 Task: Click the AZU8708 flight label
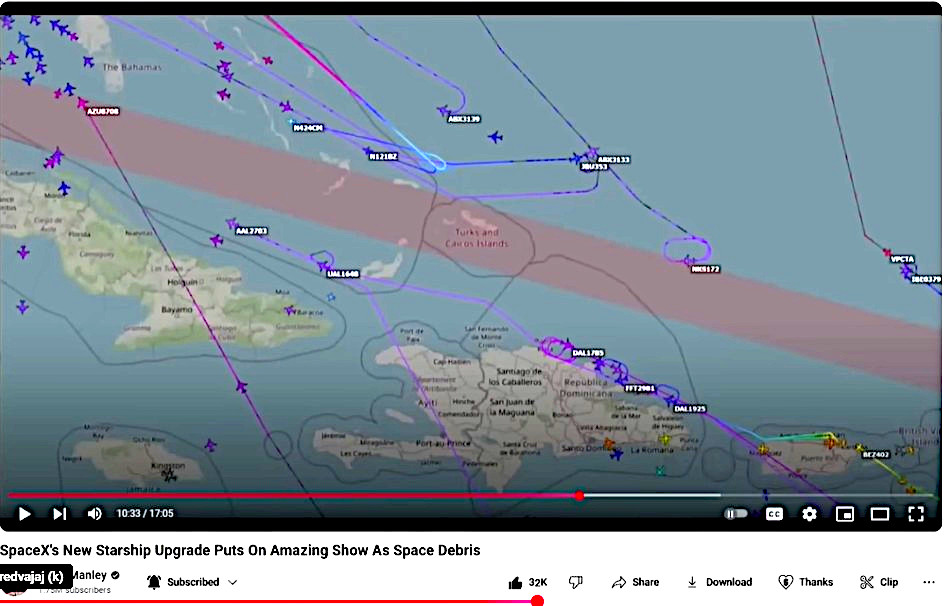tap(103, 111)
